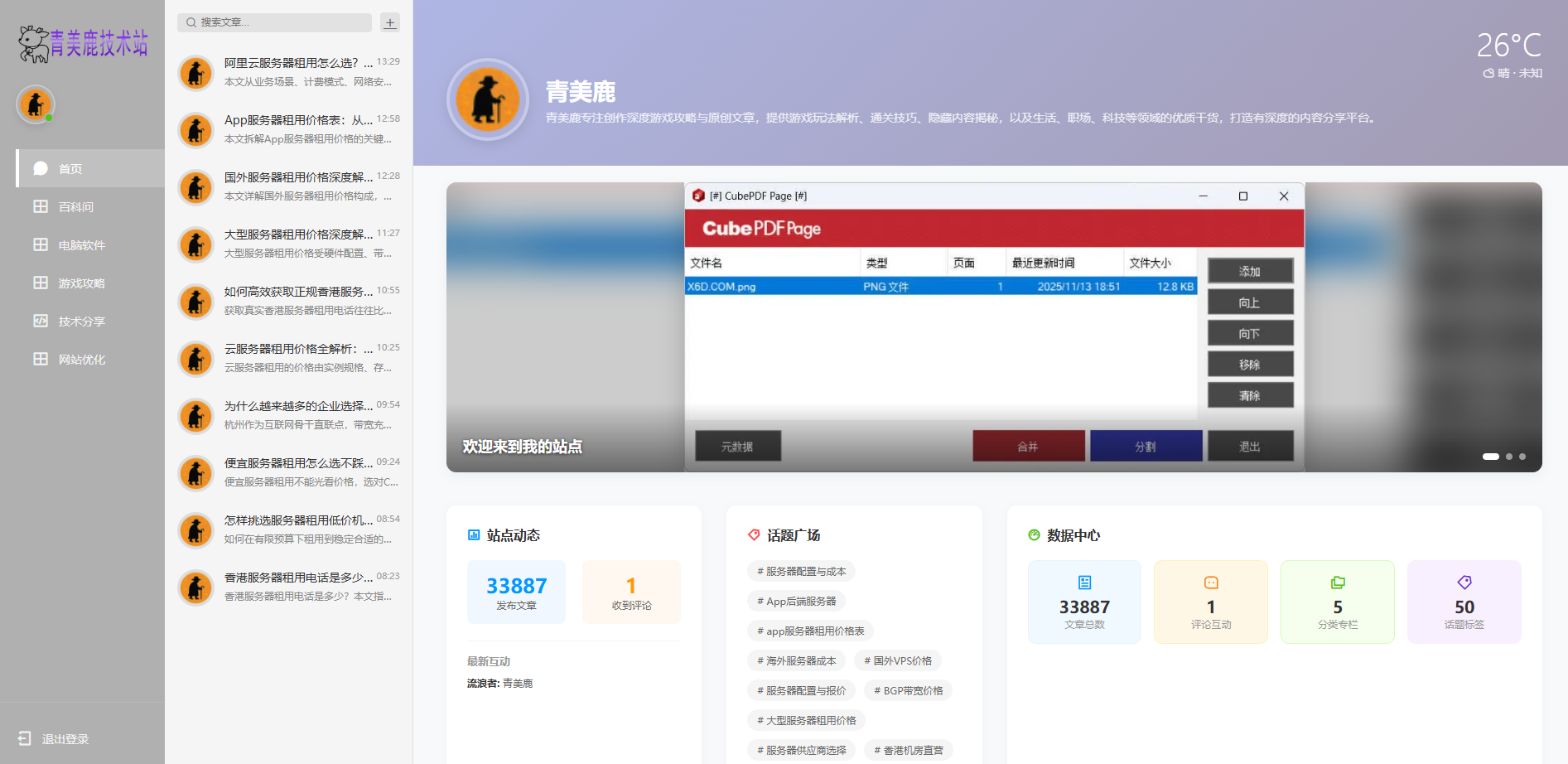This screenshot has width=1568, height=764.
Task: Click the large 青美鹿 profile avatar in header
Action: point(488,99)
